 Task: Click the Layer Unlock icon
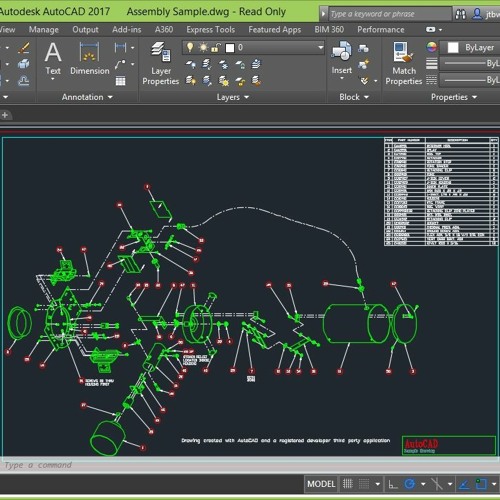[240, 81]
